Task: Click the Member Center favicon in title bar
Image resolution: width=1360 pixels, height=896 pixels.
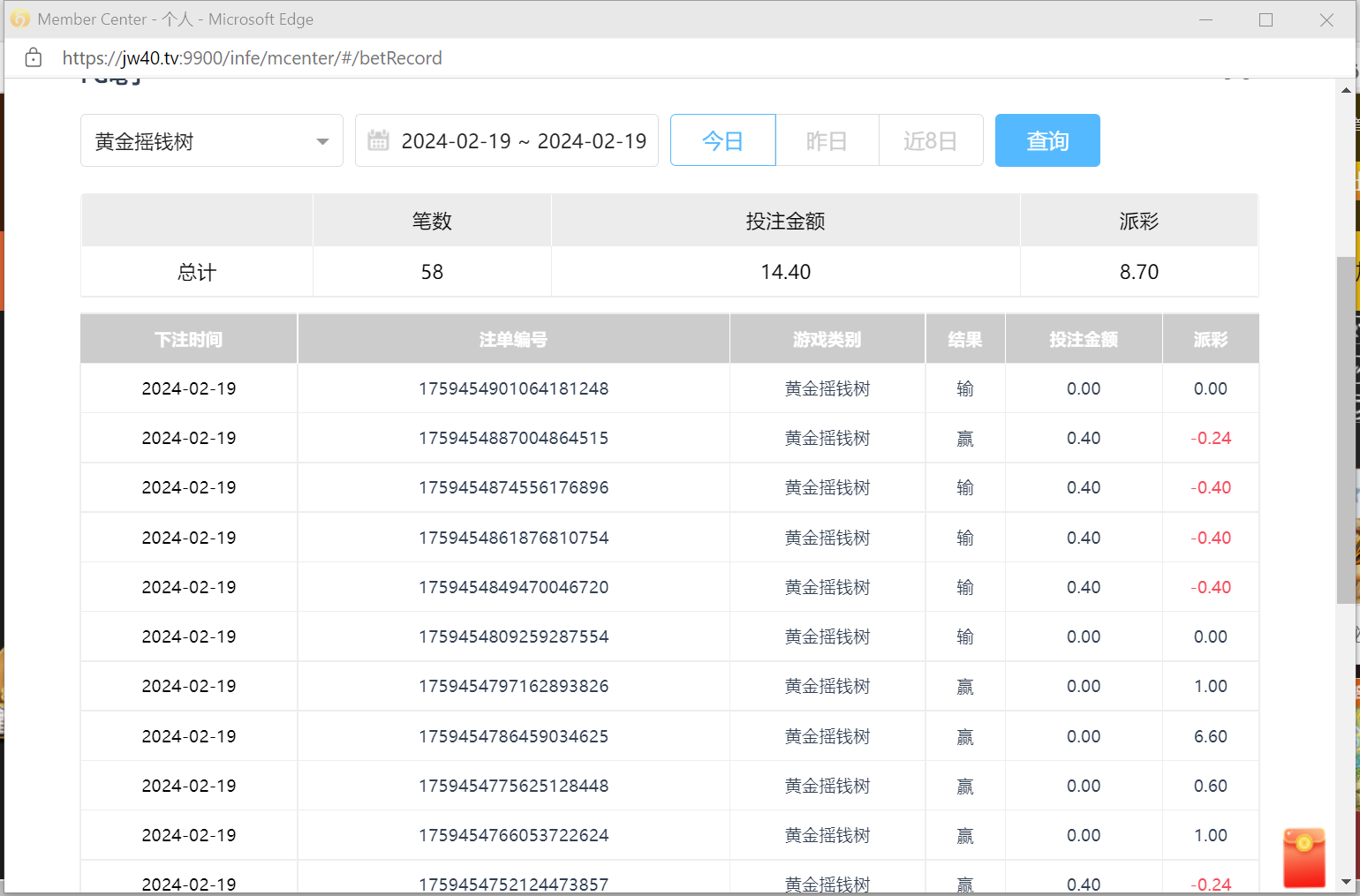Action: 19,19
